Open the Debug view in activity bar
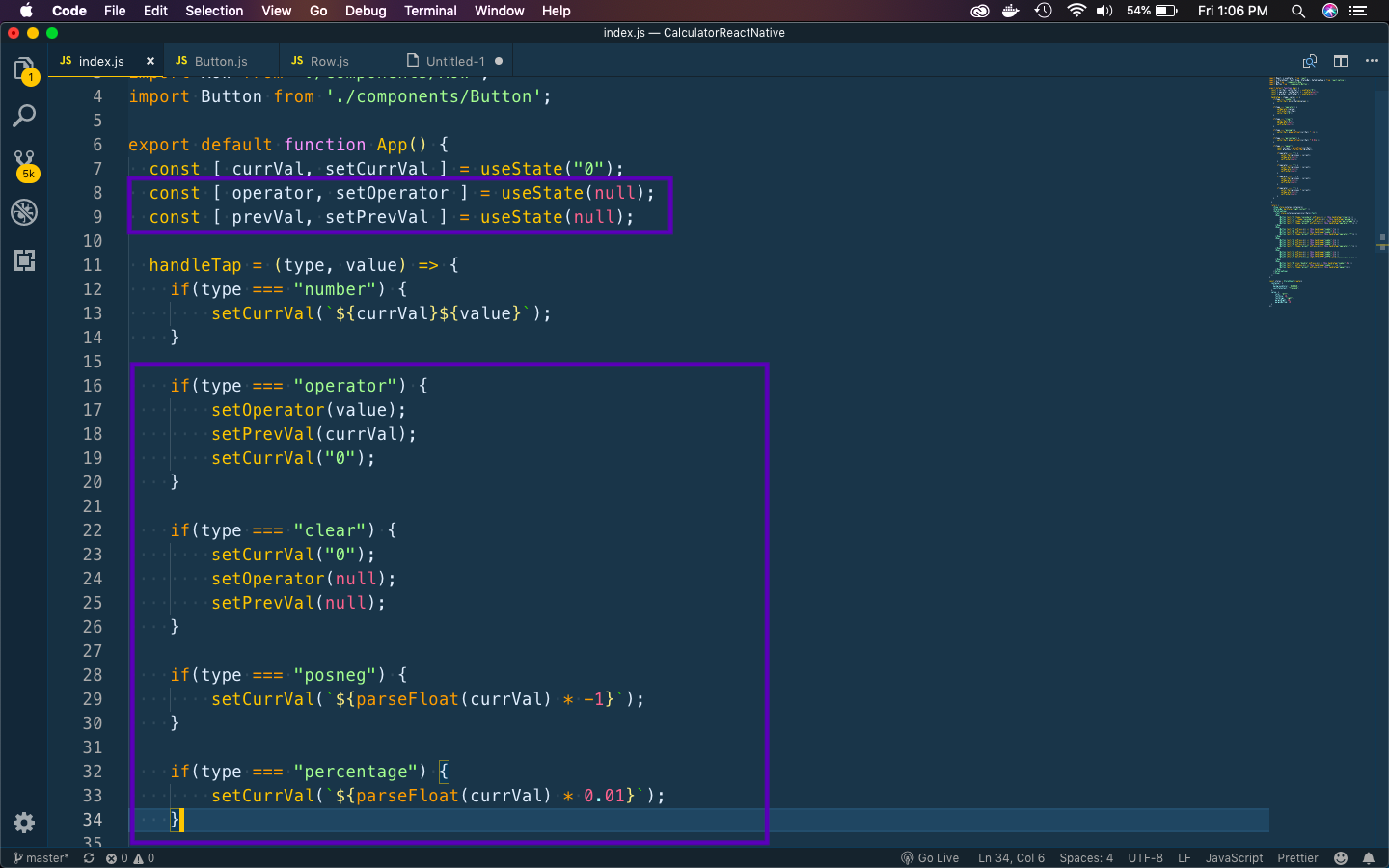 coord(24,212)
